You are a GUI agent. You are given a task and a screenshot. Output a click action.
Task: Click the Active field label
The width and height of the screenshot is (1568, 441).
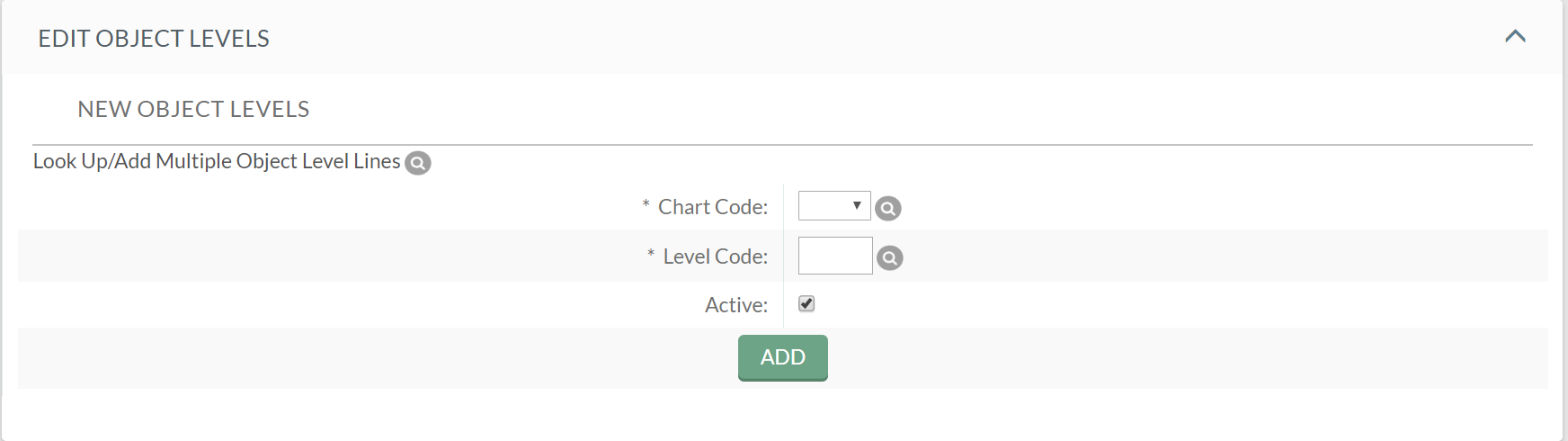(x=736, y=305)
